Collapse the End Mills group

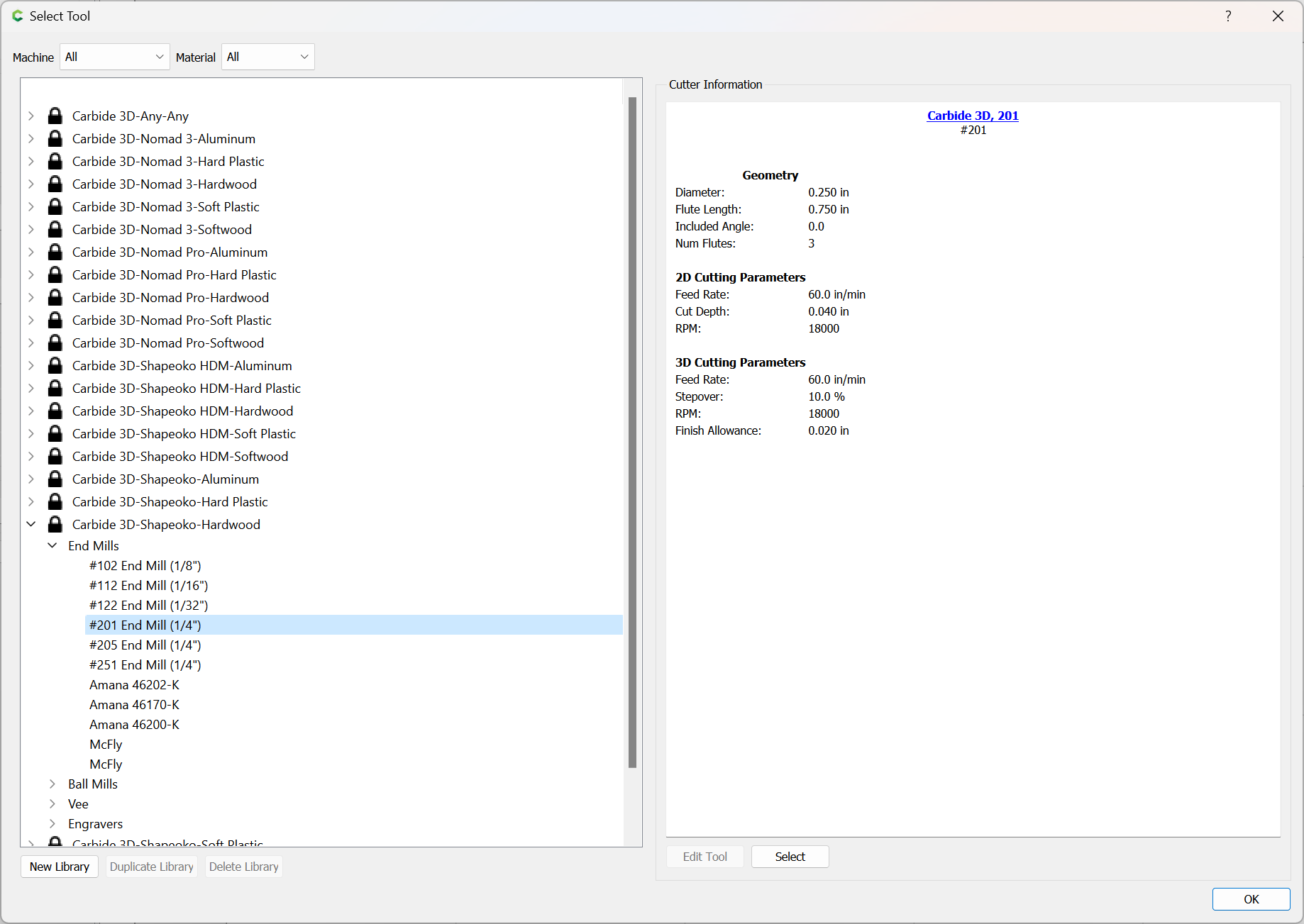point(53,545)
